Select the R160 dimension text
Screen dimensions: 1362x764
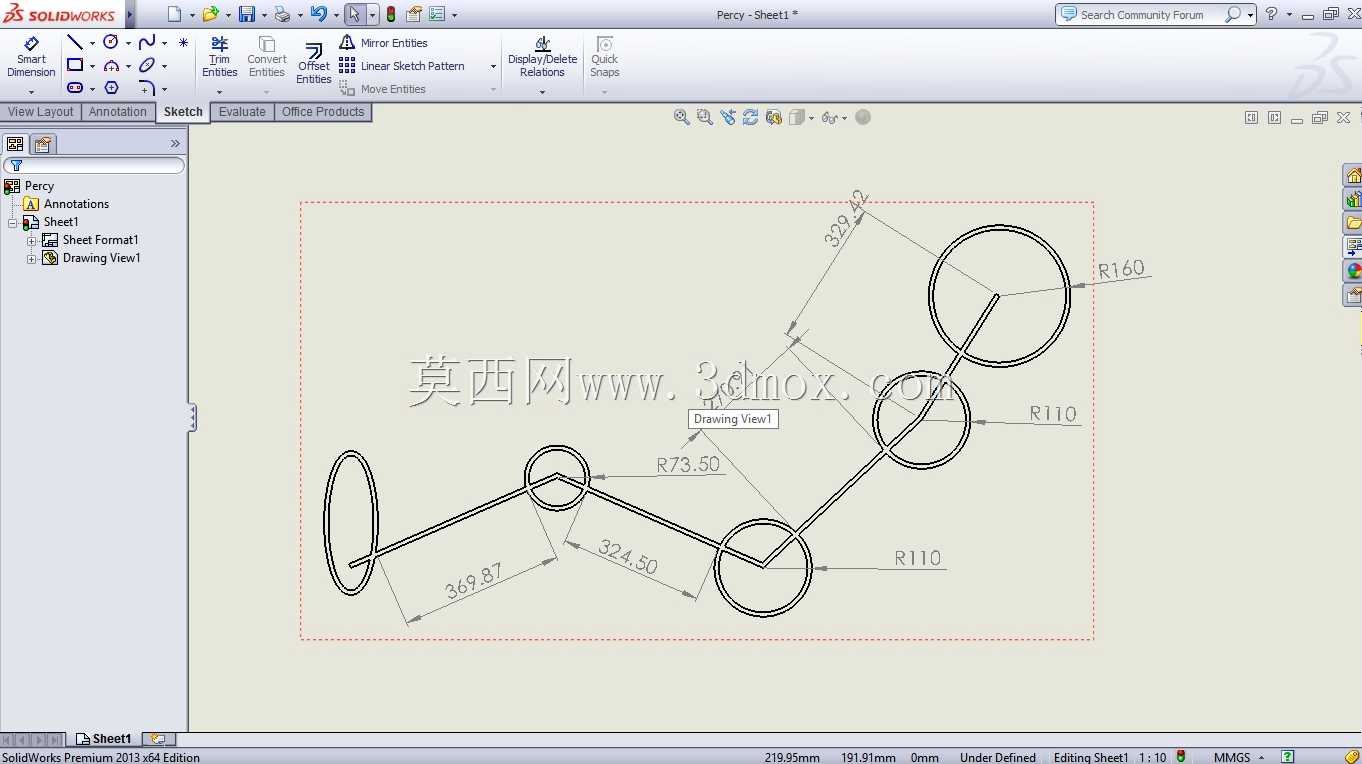point(1121,269)
